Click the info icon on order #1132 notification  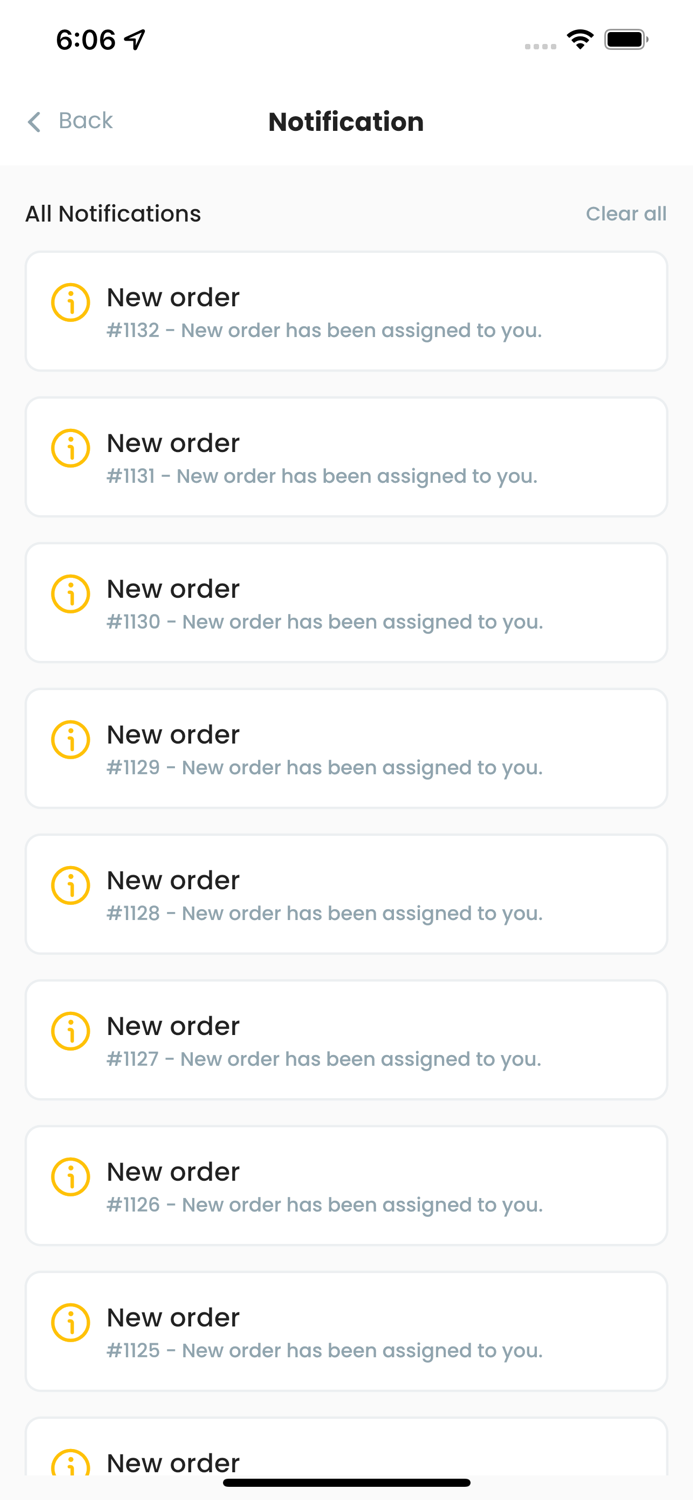[x=70, y=302]
